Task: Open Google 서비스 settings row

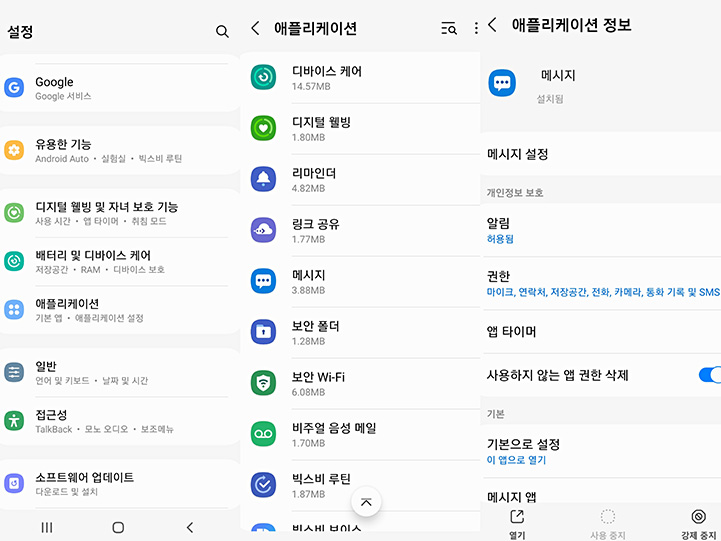Action: [x=120, y=87]
